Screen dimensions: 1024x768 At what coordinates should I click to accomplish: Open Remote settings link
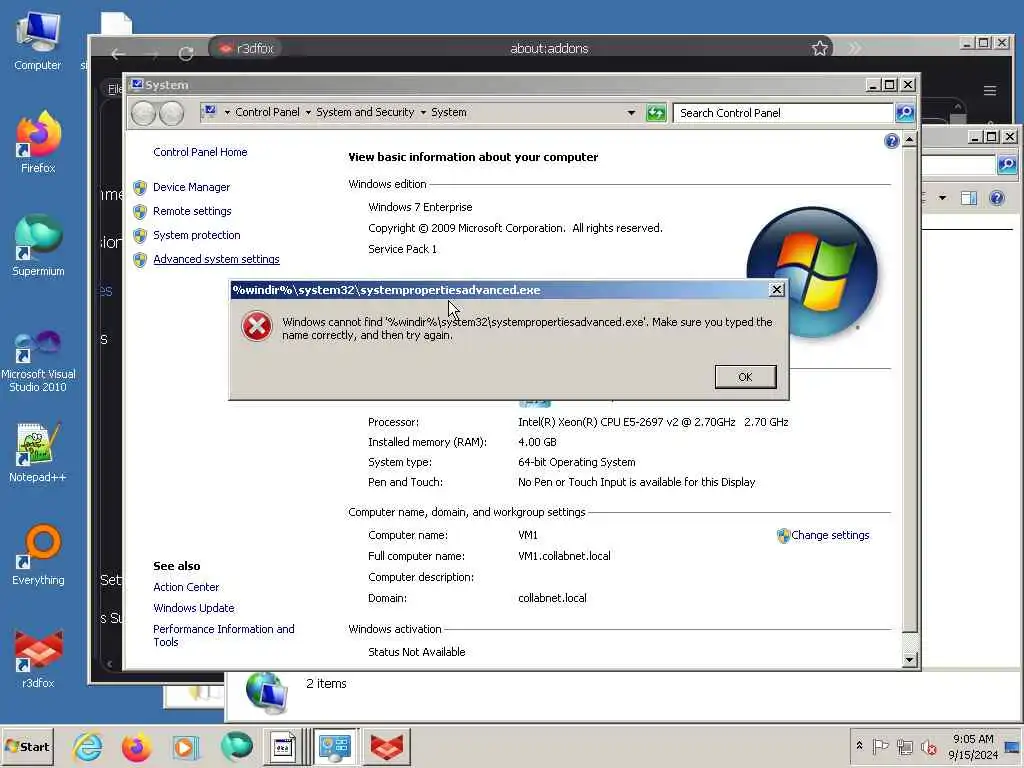tap(192, 211)
